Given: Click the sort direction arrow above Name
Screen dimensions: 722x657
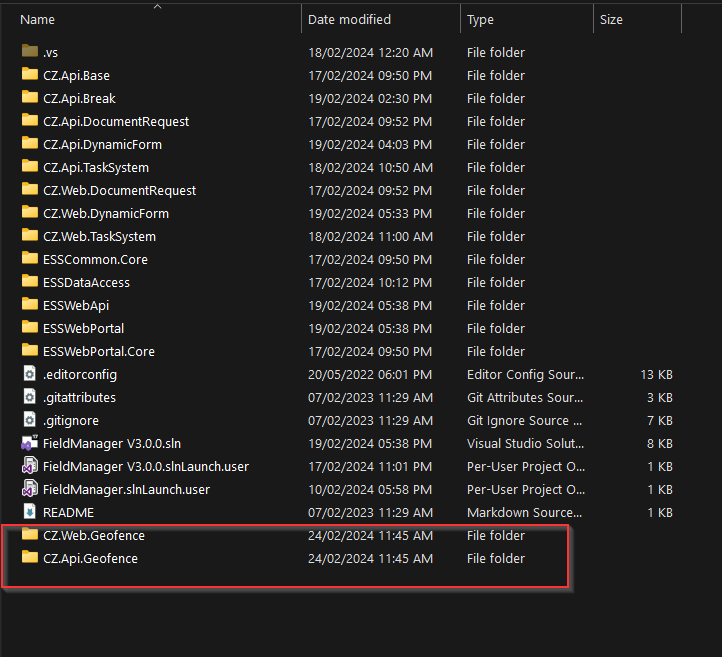Looking at the screenshot, I should pyautogui.click(x=157, y=6).
